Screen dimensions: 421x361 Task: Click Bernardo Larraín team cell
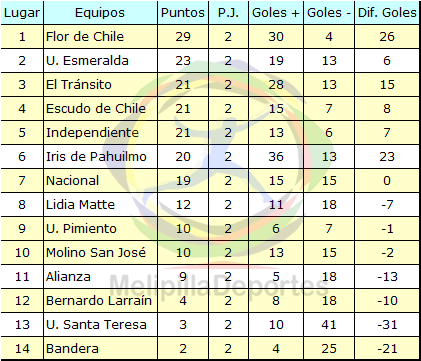100,301
